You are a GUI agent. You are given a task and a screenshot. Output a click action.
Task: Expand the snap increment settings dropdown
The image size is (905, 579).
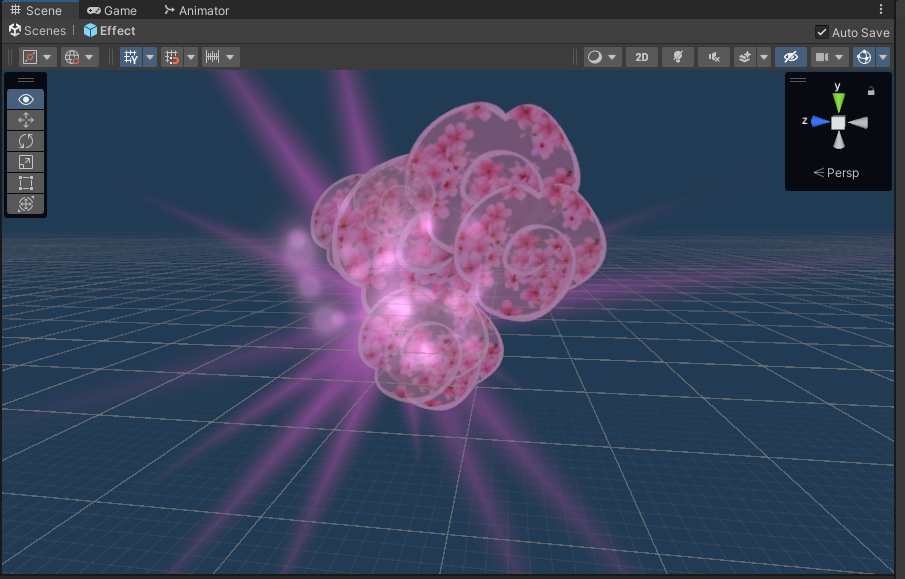point(230,57)
